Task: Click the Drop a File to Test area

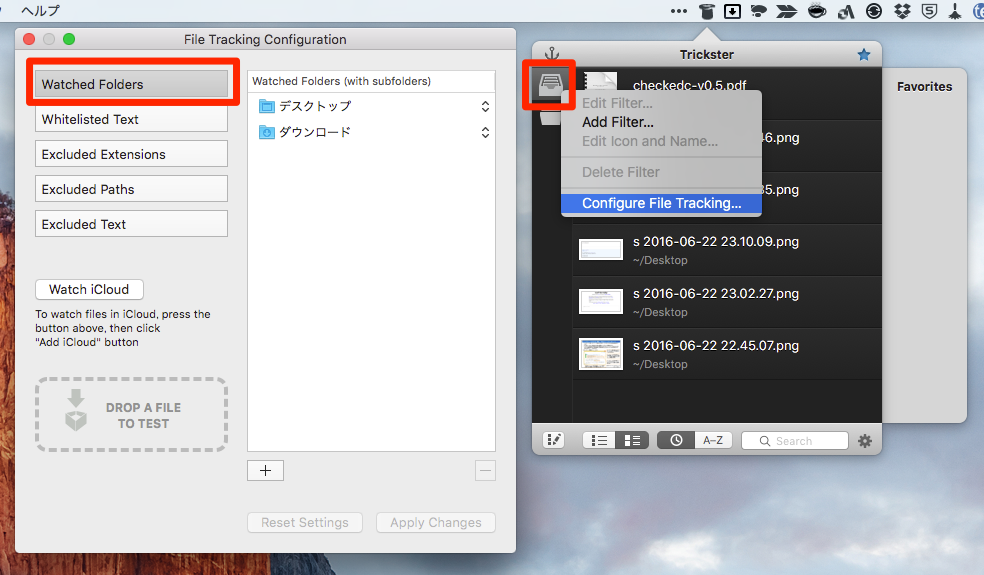Action: coord(131,414)
